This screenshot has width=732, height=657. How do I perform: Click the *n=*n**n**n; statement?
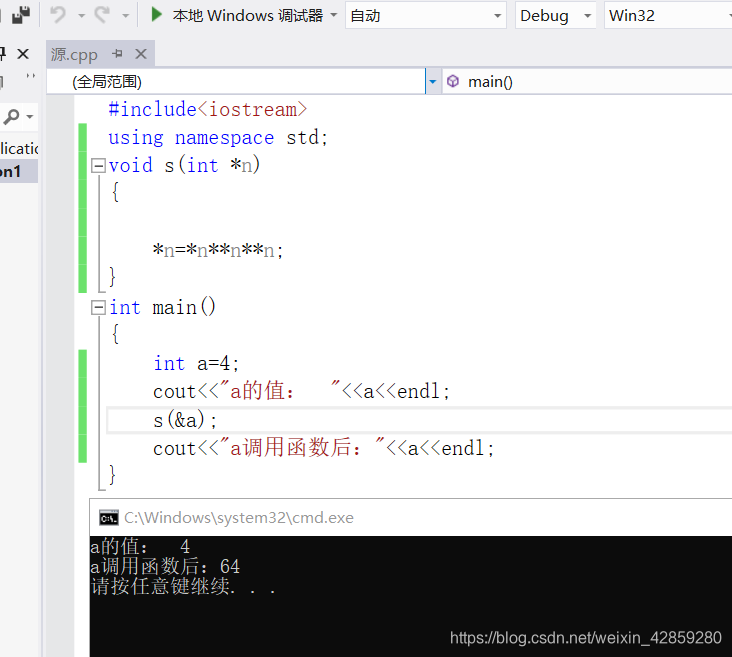coord(218,250)
